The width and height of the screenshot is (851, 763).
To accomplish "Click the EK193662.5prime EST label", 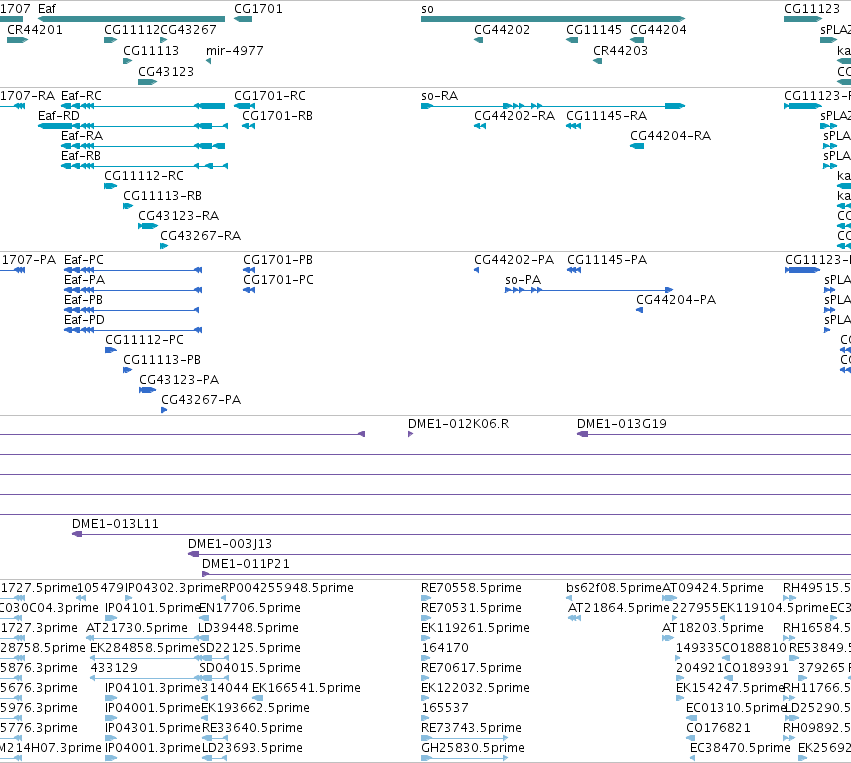I will (x=255, y=708).
